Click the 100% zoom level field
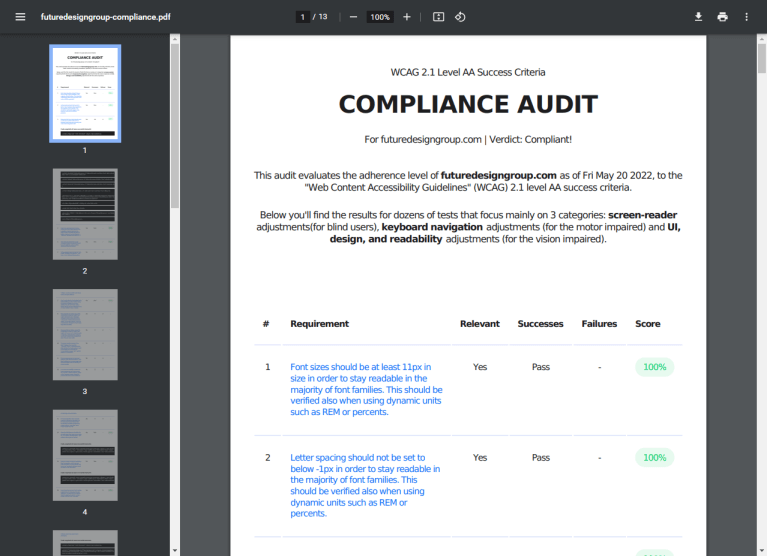 (x=380, y=17)
